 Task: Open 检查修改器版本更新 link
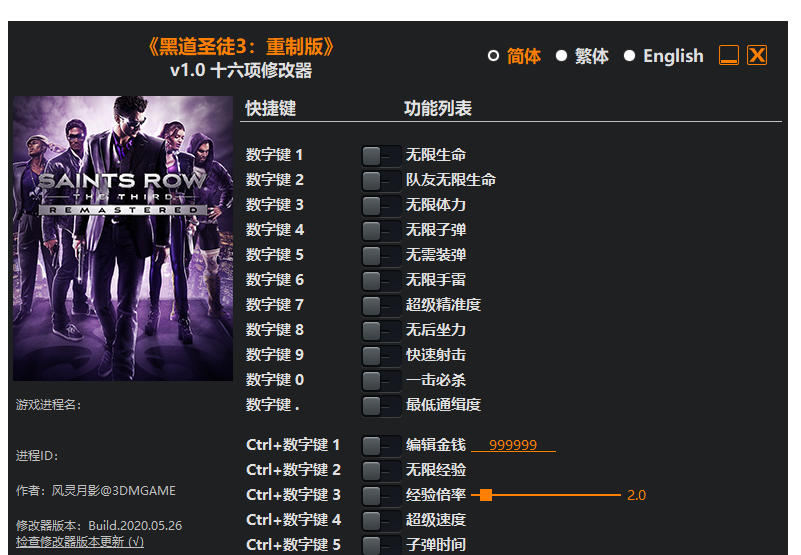pos(80,542)
